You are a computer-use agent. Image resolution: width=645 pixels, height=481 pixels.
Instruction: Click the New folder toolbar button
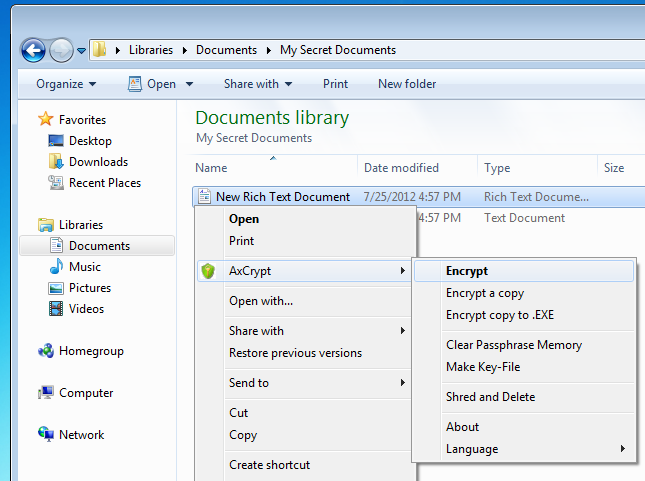coord(407,84)
